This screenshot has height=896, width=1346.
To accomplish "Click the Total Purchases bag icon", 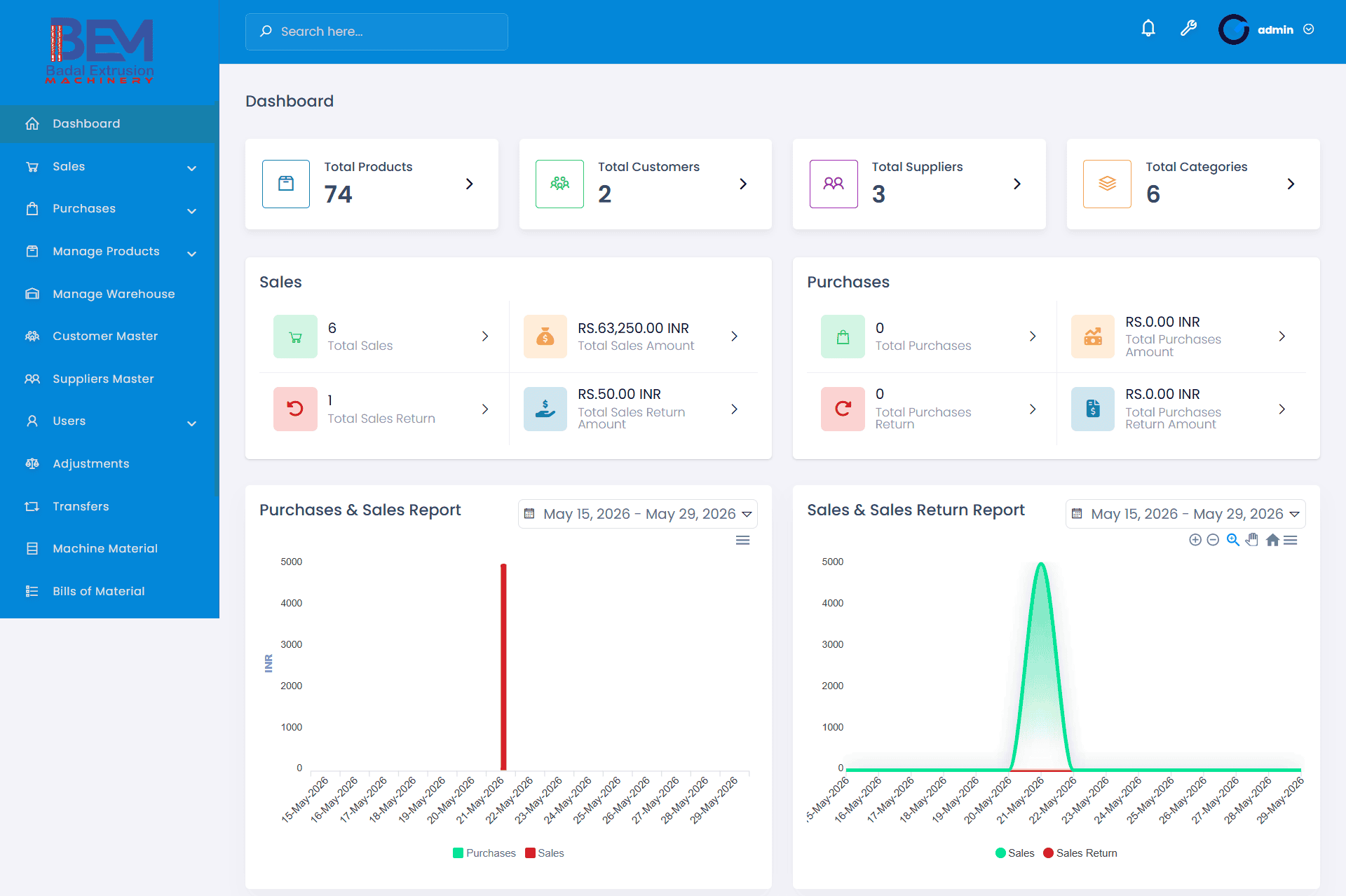I will 843,337.
